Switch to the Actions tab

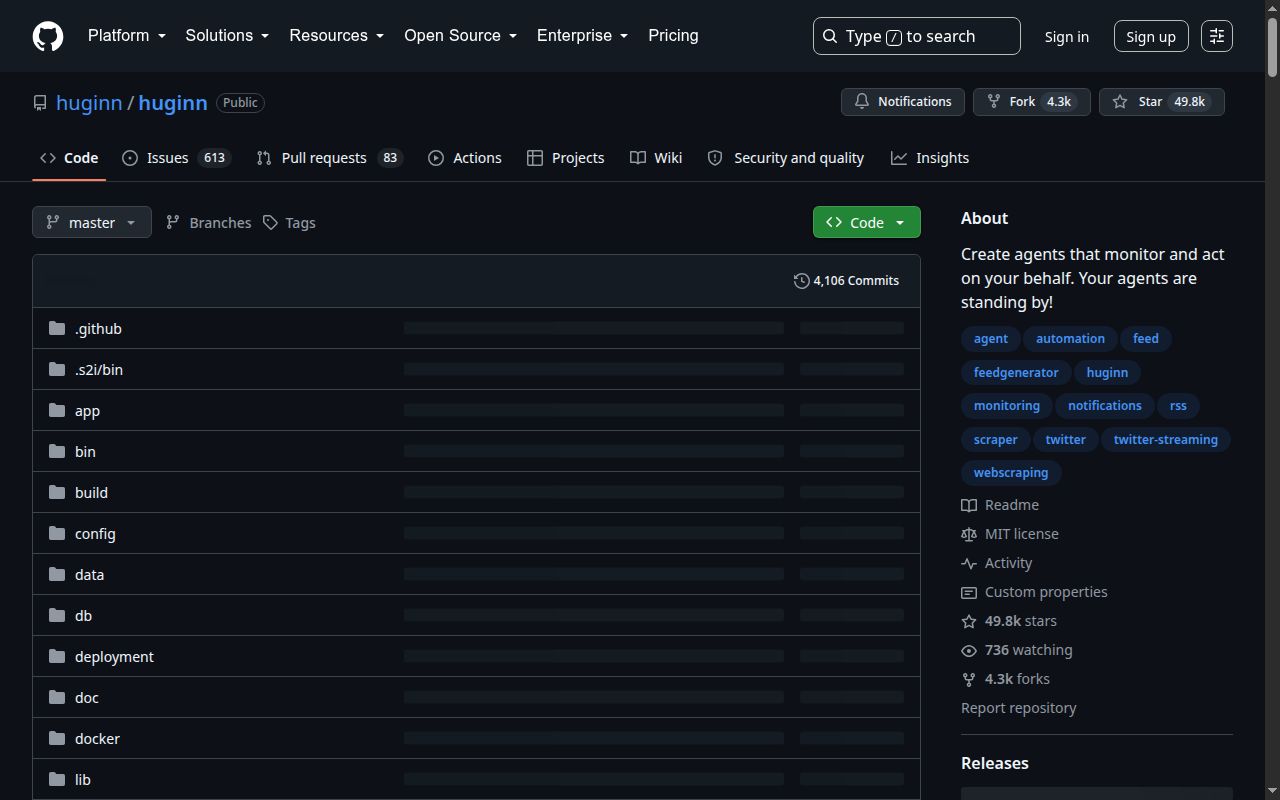point(465,158)
